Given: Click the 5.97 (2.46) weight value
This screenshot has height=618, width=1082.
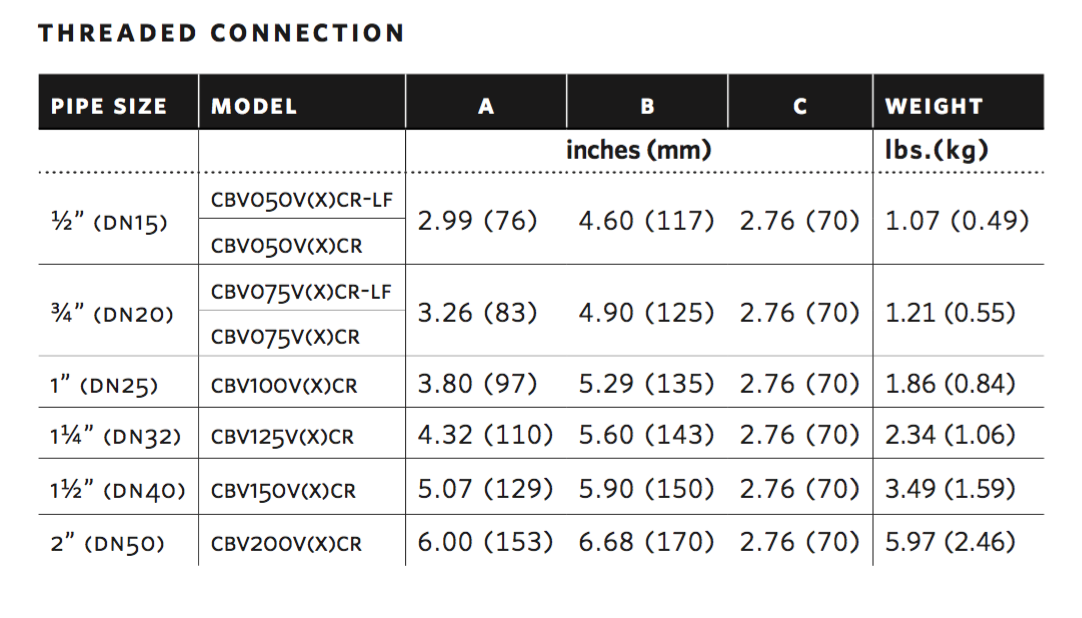Looking at the screenshot, I should (950, 542).
